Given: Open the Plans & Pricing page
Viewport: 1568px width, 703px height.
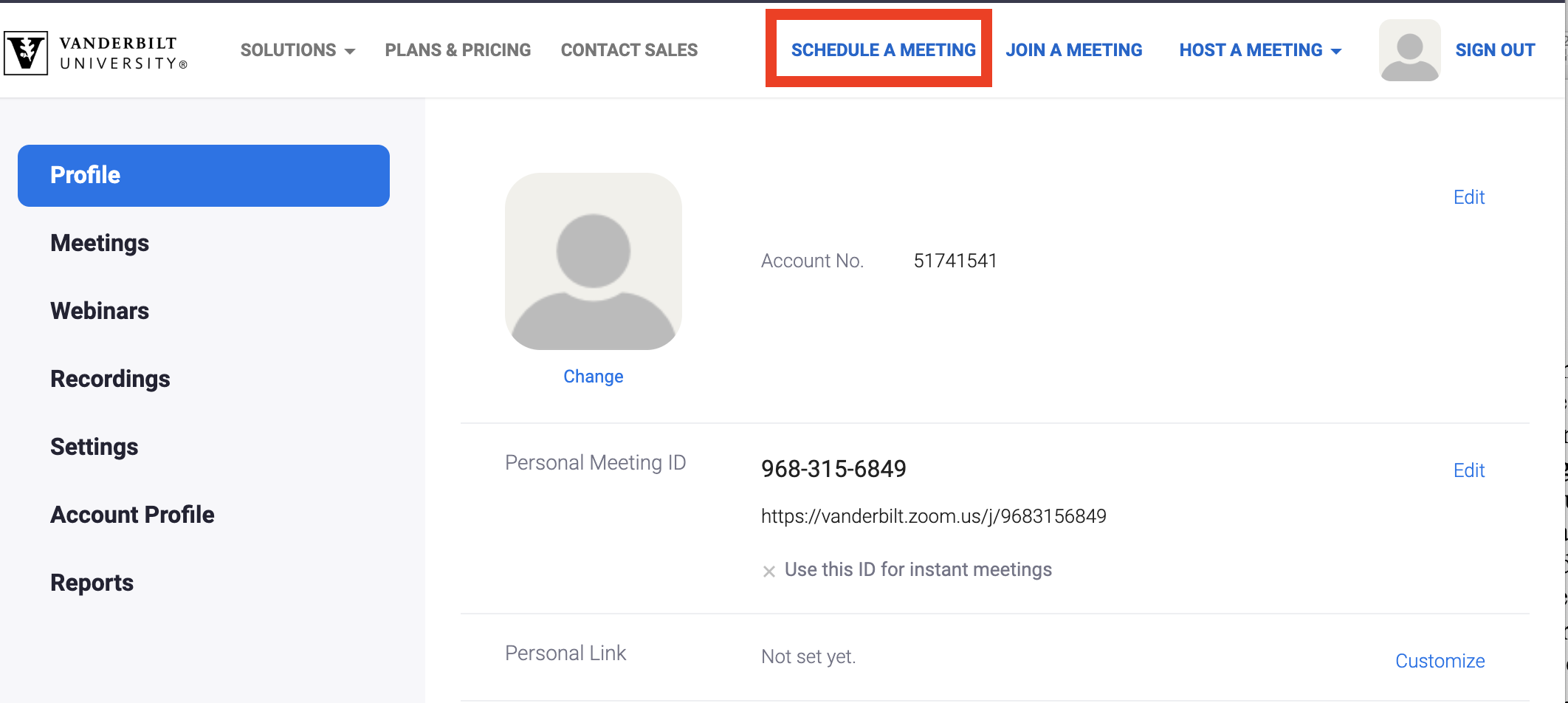Looking at the screenshot, I should coord(458,50).
